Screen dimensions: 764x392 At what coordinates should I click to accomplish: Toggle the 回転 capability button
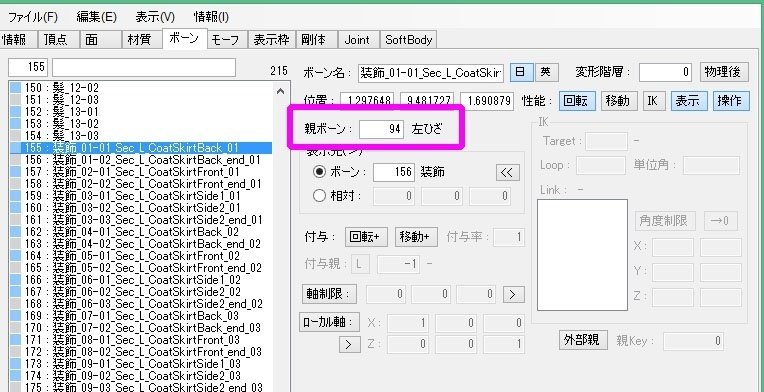click(577, 101)
